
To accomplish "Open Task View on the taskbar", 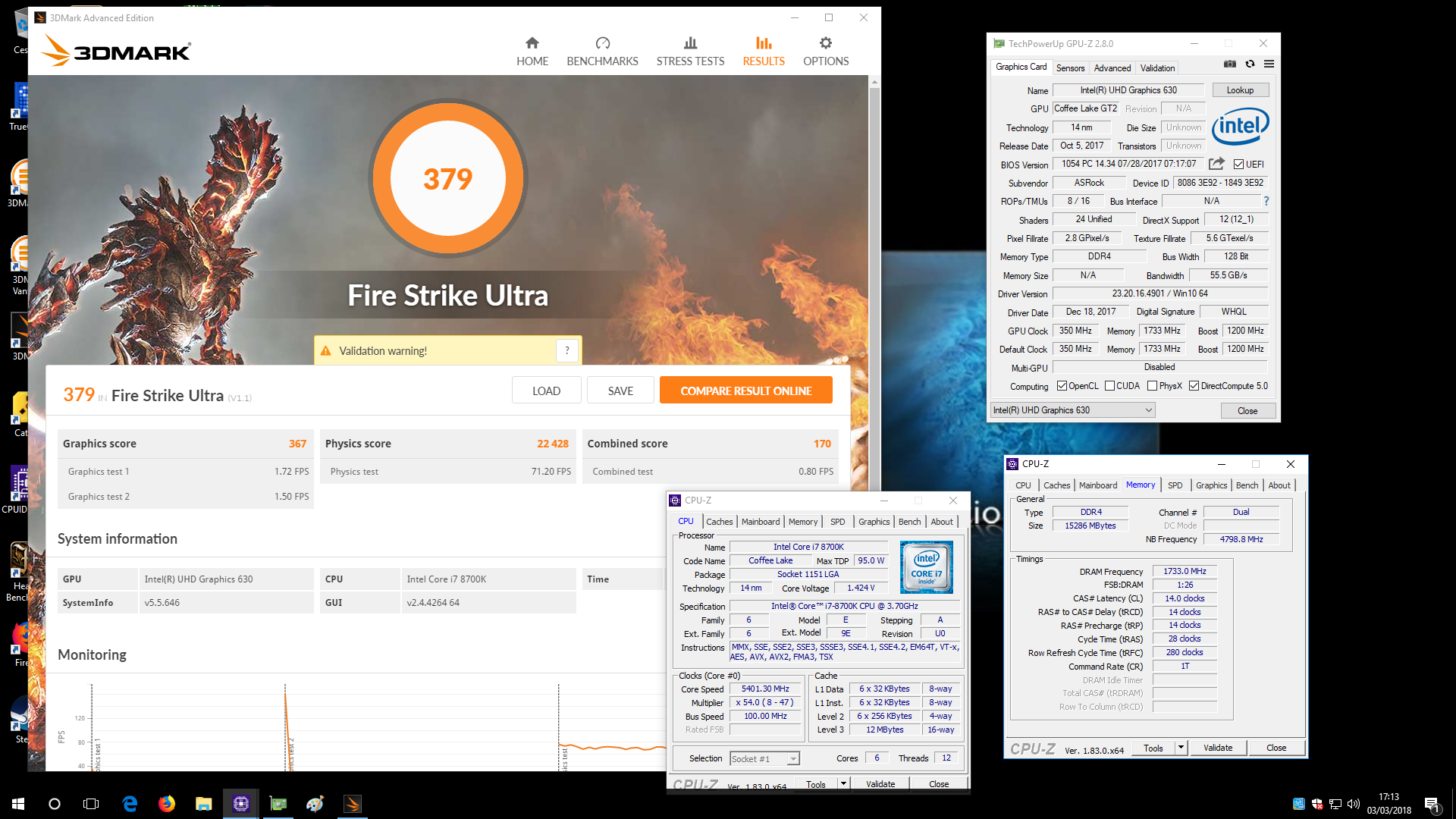I will [91, 804].
